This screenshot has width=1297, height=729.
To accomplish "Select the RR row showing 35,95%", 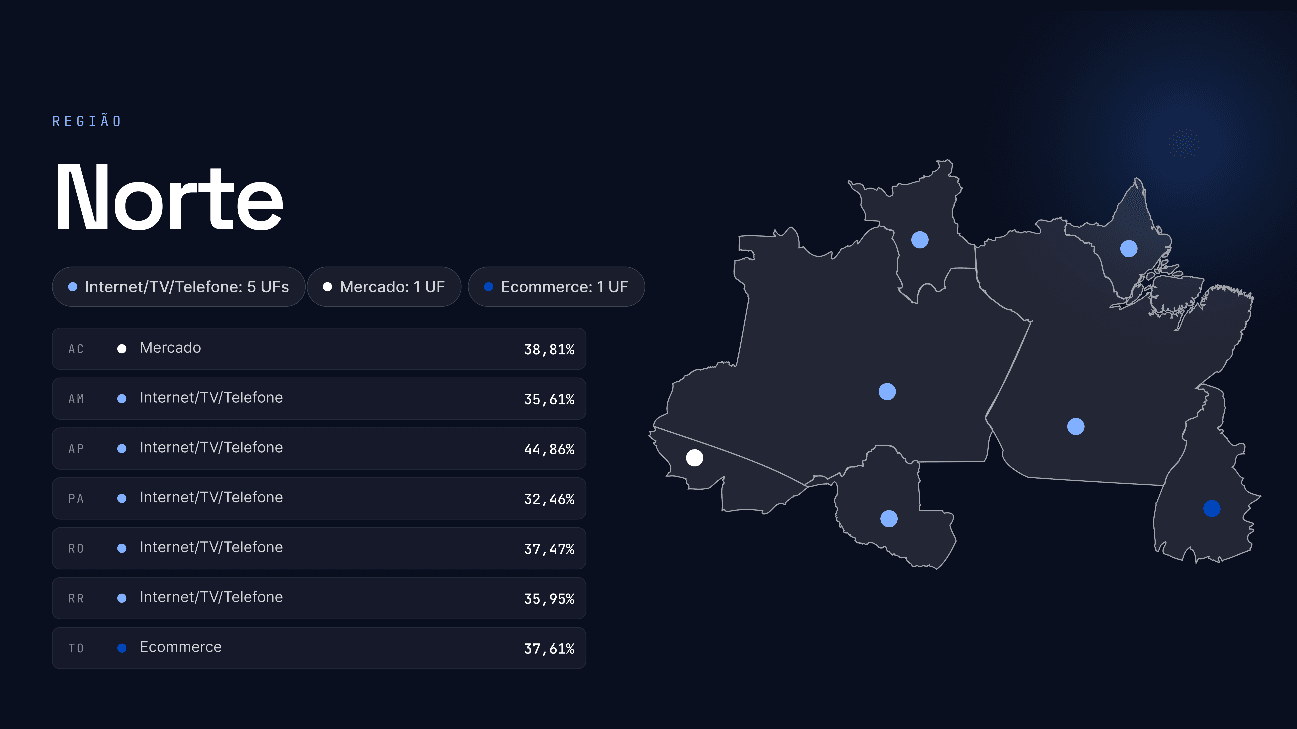I will (319, 598).
